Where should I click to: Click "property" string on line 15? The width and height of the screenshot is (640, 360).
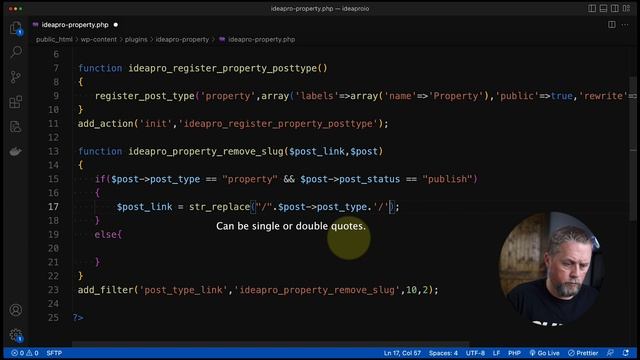click(250, 179)
